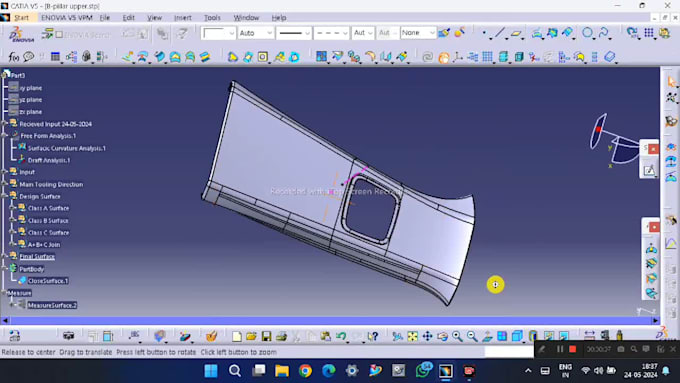Pause the screen recording
Viewport: 680px width, 383px height.
pos(560,349)
